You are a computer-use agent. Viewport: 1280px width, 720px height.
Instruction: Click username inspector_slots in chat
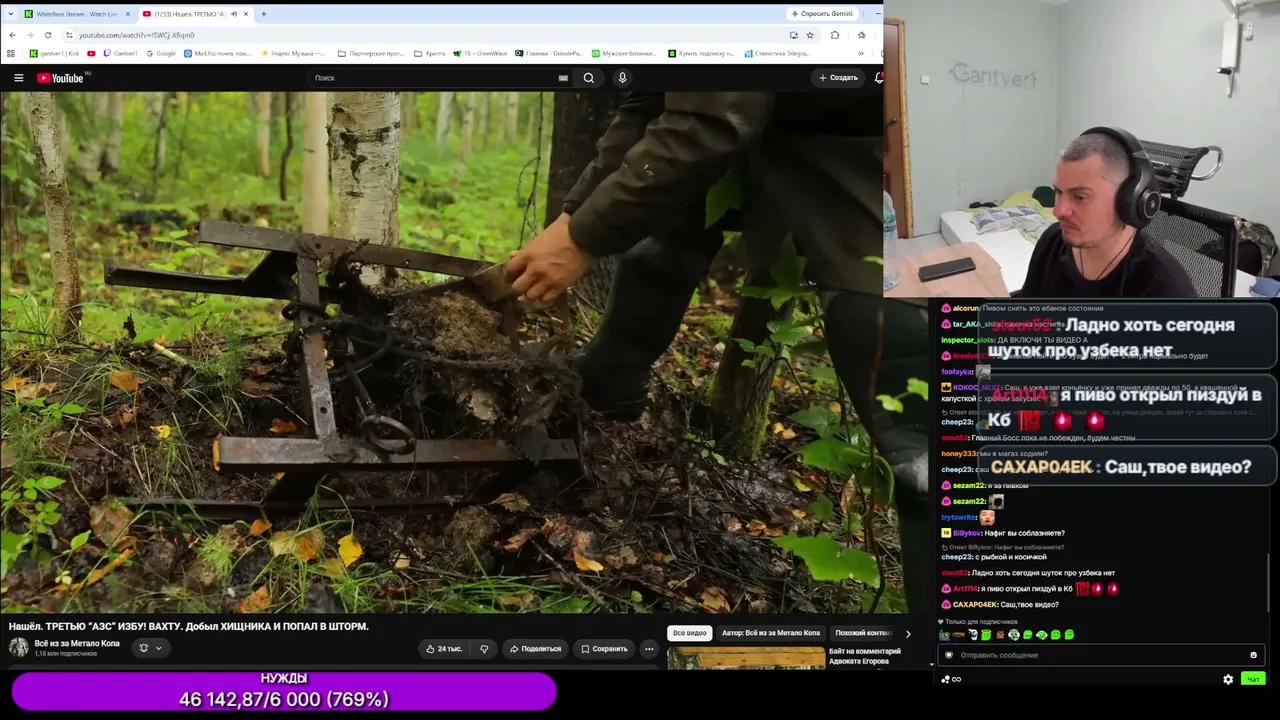(968, 340)
